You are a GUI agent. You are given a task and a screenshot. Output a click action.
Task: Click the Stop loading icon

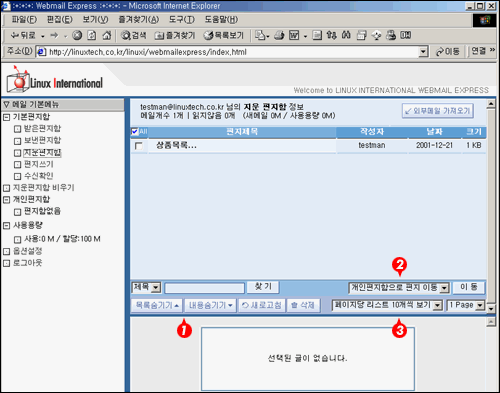click(77, 35)
